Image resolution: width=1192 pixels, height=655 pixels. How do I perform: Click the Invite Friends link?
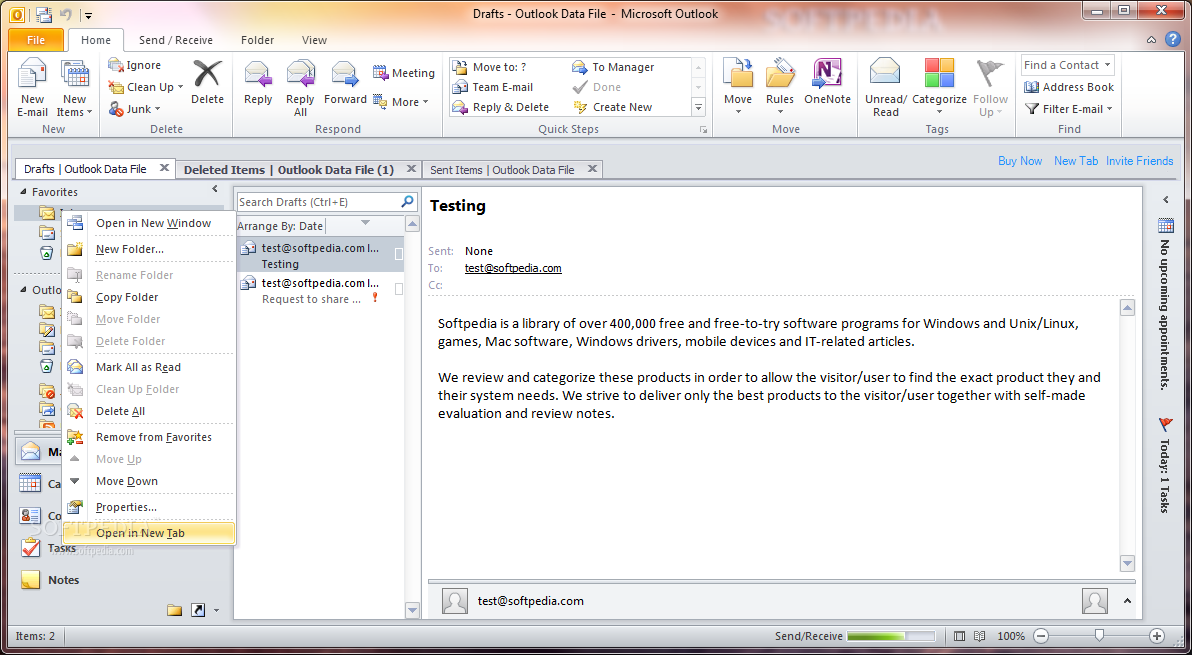click(1140, 161)
